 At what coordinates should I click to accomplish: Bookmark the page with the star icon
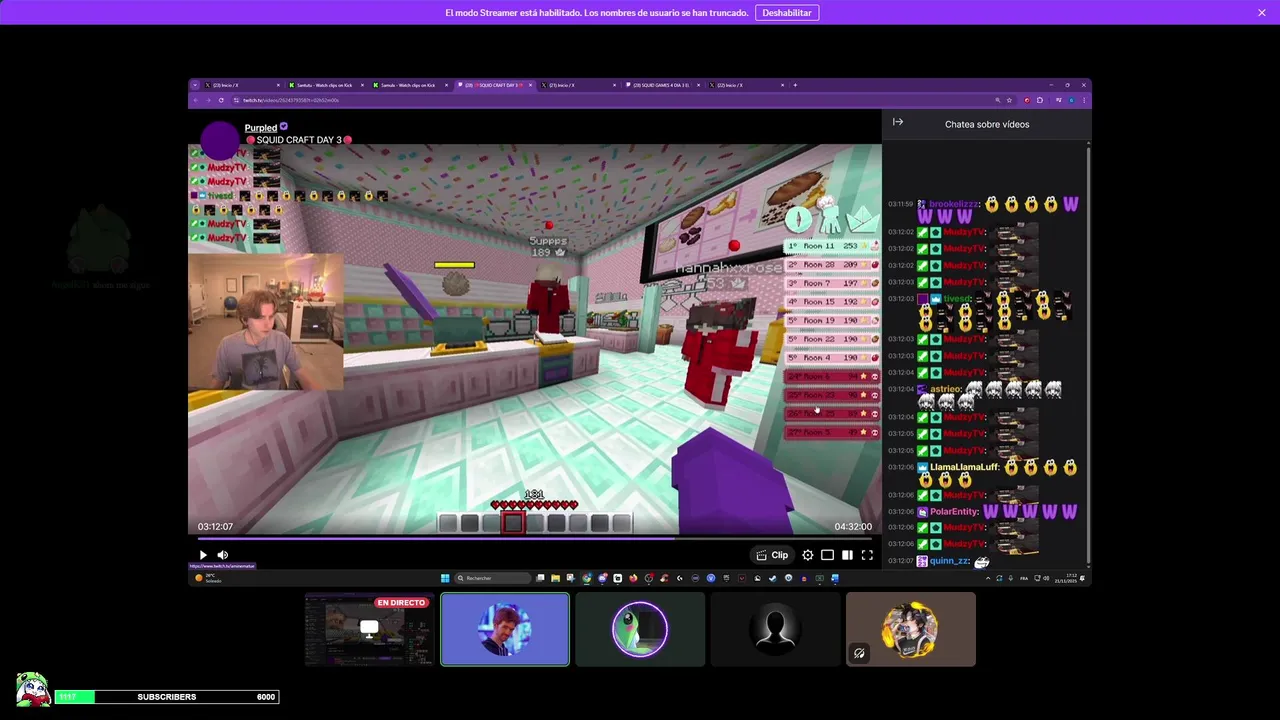tap(1011, 100)
